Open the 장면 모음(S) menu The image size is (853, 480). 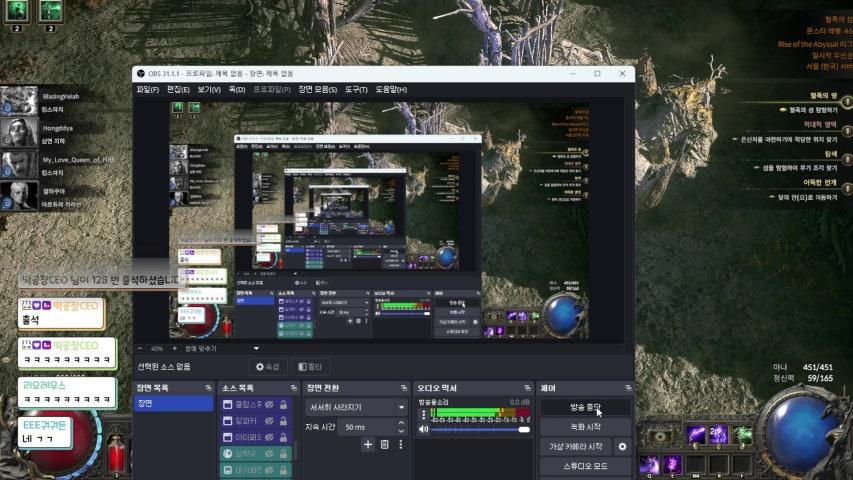coord(318,89)
